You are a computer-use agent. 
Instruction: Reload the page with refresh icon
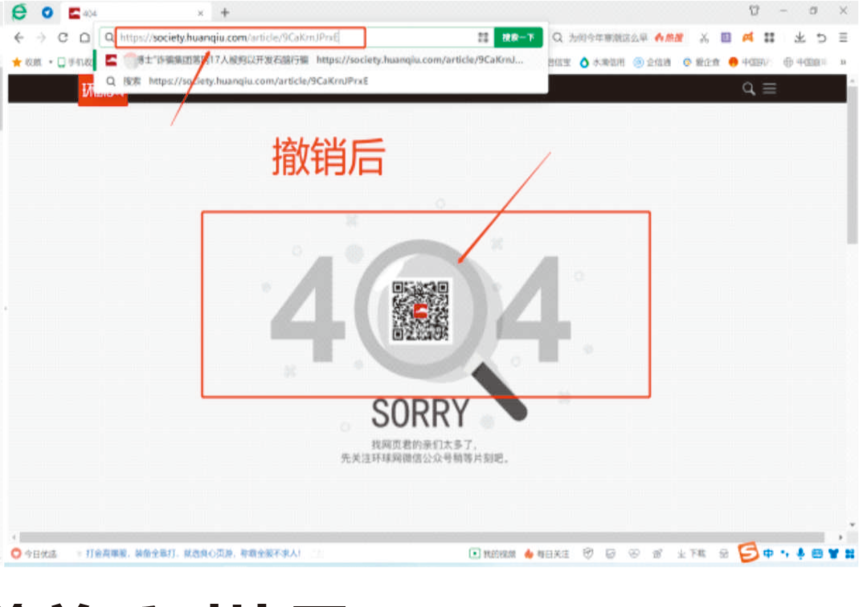tap(63, 37)
